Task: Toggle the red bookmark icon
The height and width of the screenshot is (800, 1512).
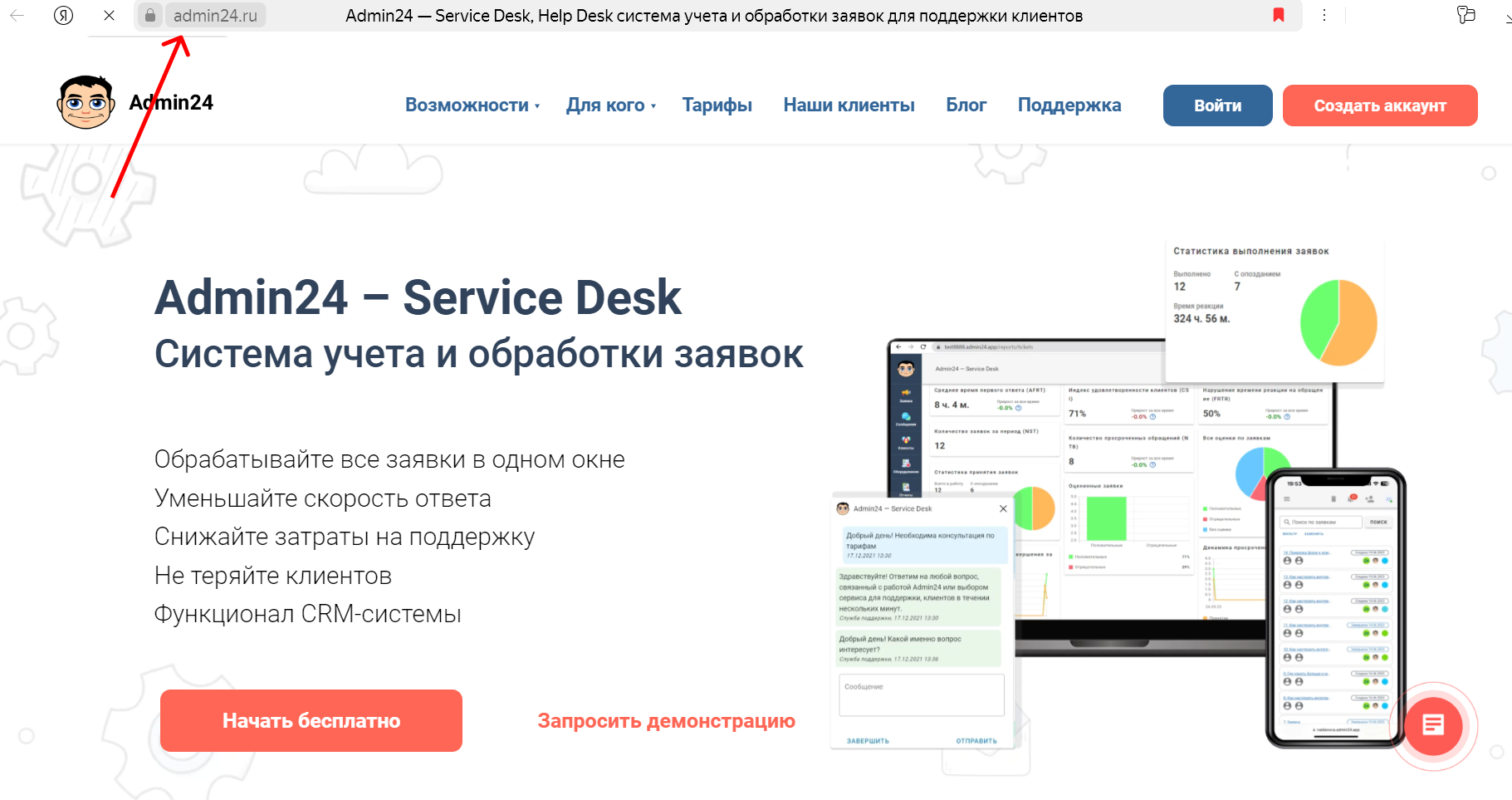Action: click(1279, 15)
